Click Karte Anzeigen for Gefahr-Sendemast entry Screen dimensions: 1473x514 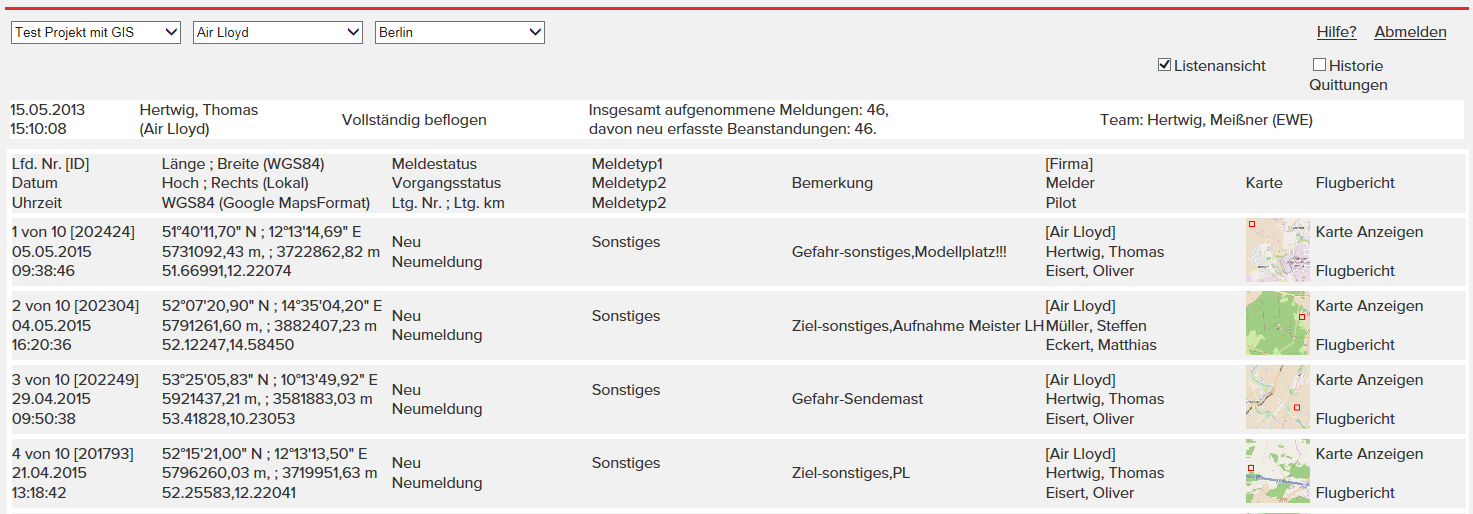tap(1369, 380)
